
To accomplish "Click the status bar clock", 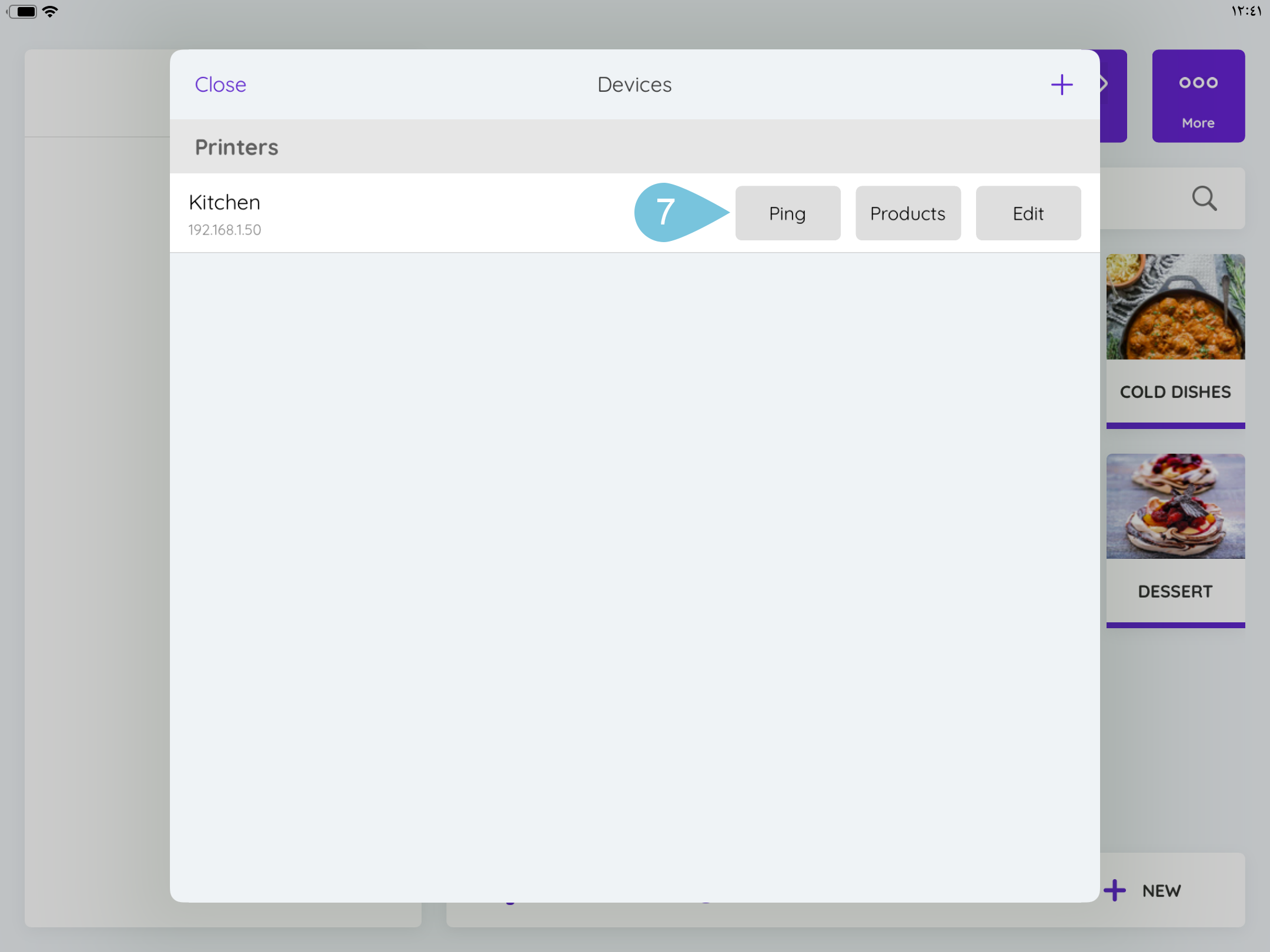I will [x=1246, y=11].
